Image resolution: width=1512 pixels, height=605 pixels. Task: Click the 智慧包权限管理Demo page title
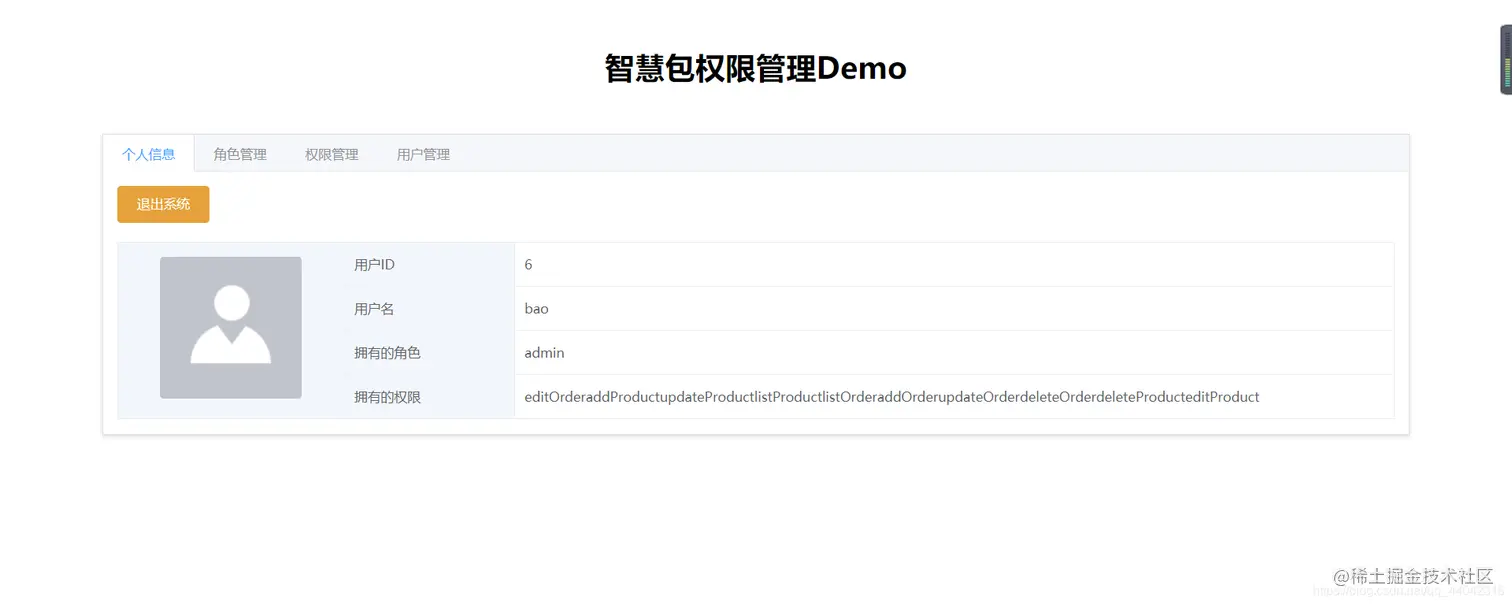[754, 68]
